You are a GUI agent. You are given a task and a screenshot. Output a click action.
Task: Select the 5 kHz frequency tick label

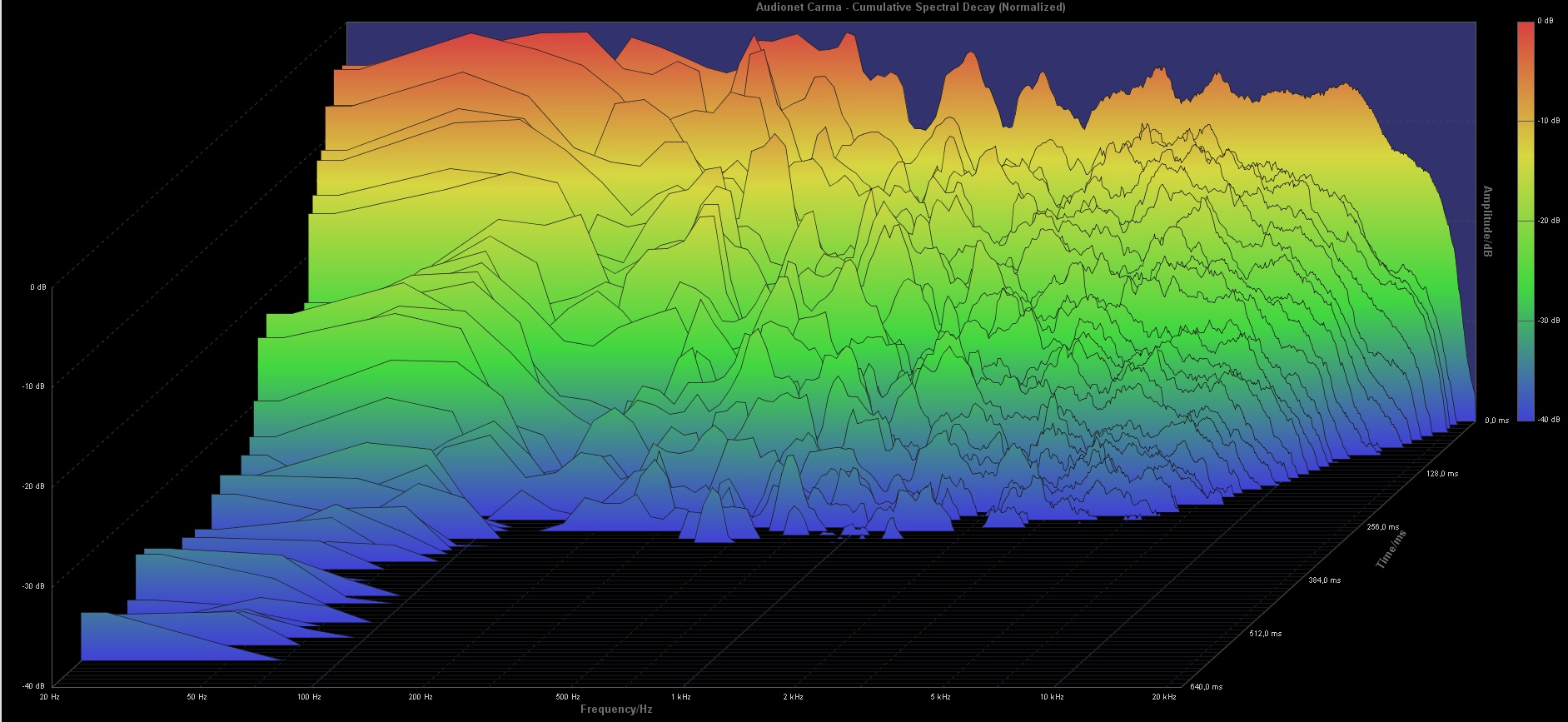[x=940, y=697]
